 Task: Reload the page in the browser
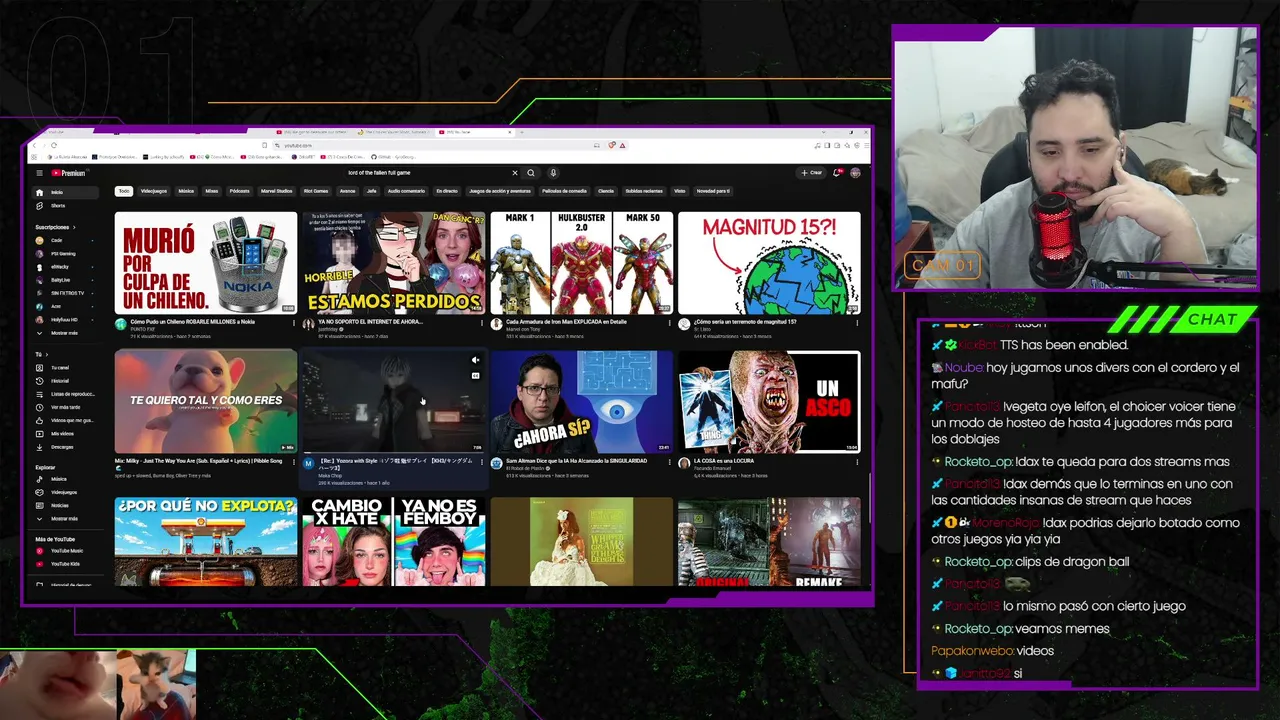(x=54, y=145)
